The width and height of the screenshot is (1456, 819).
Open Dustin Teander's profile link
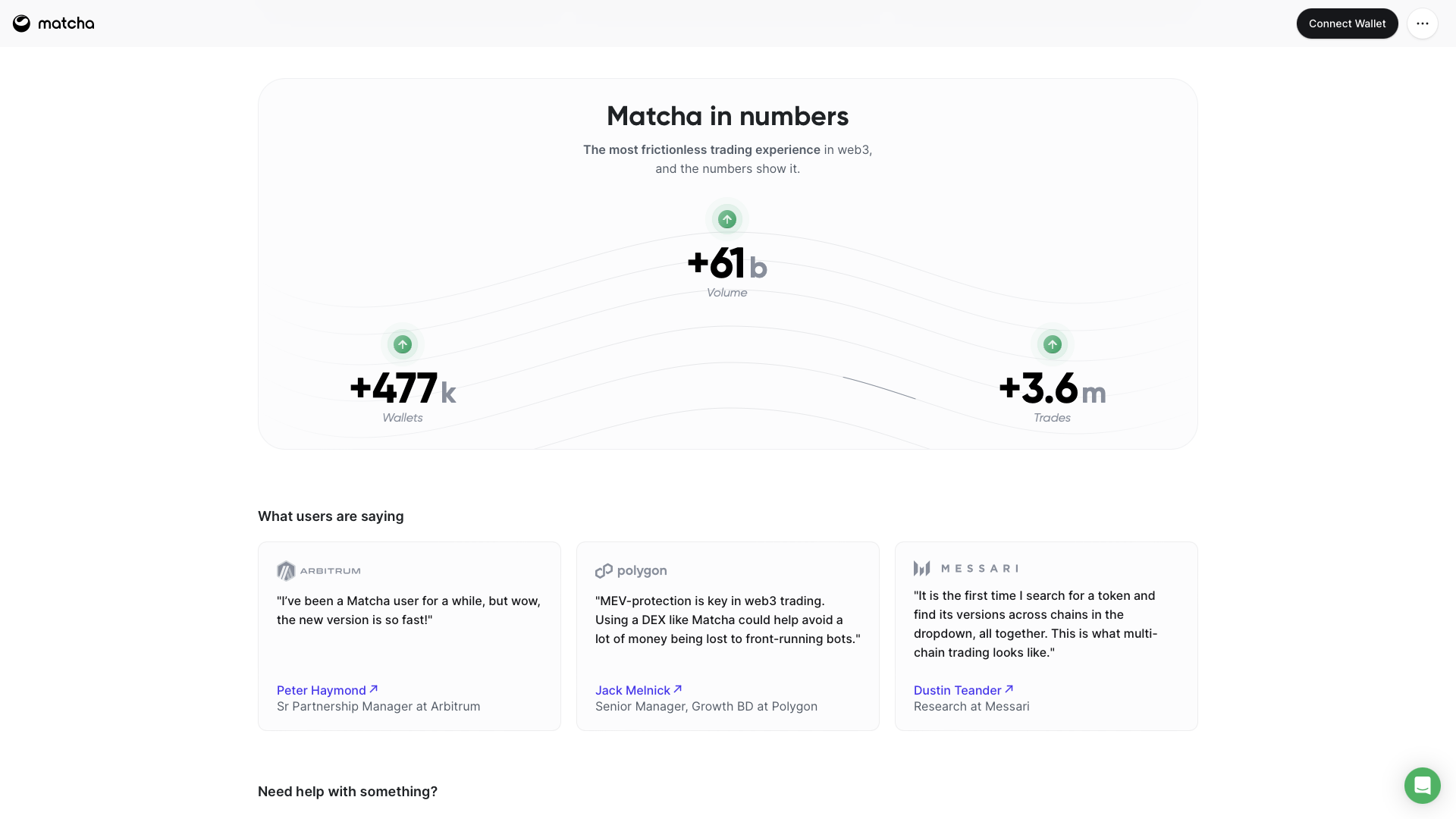click(957, 690)
